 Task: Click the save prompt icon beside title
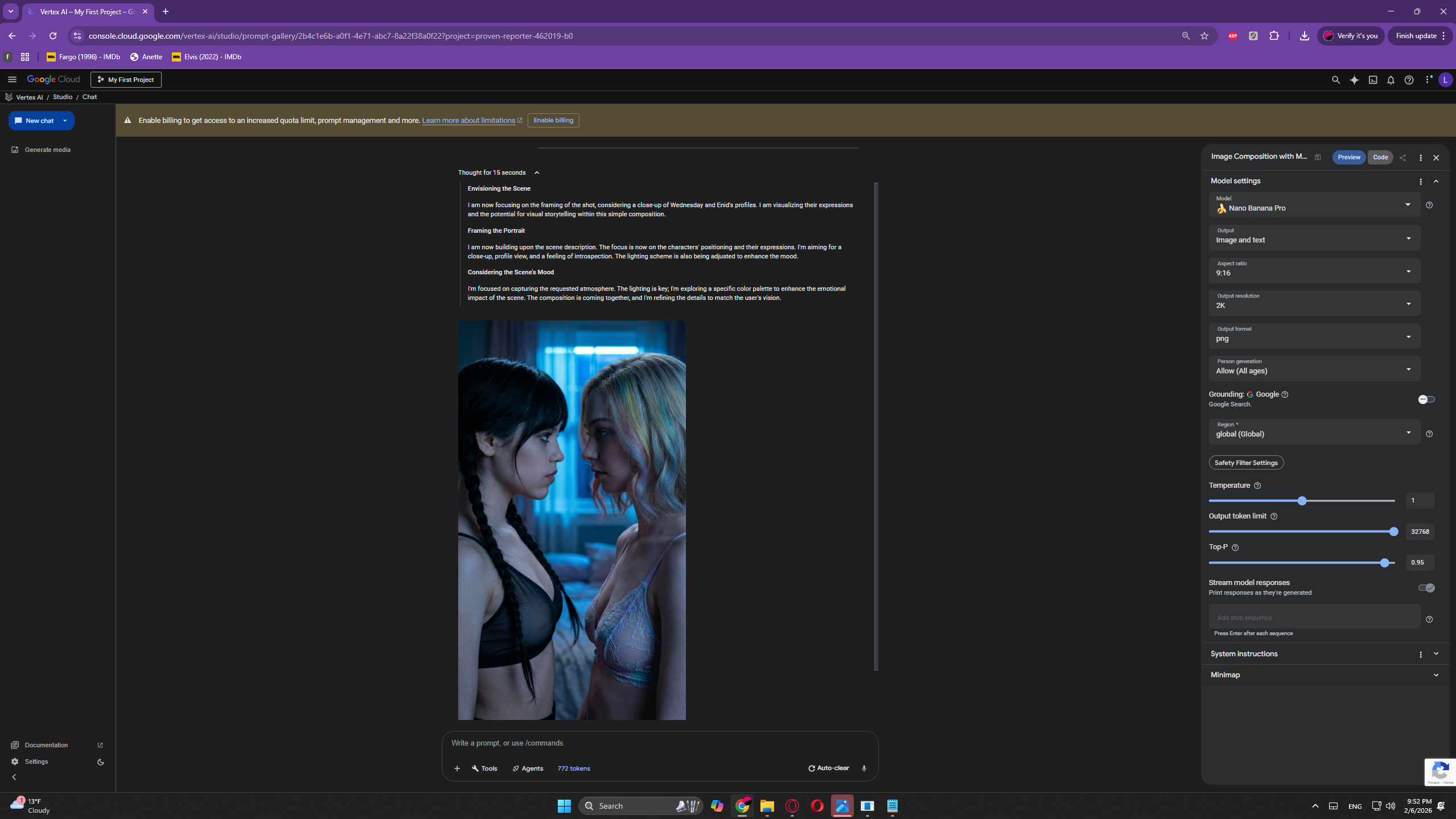click(x=1317, y=157)
